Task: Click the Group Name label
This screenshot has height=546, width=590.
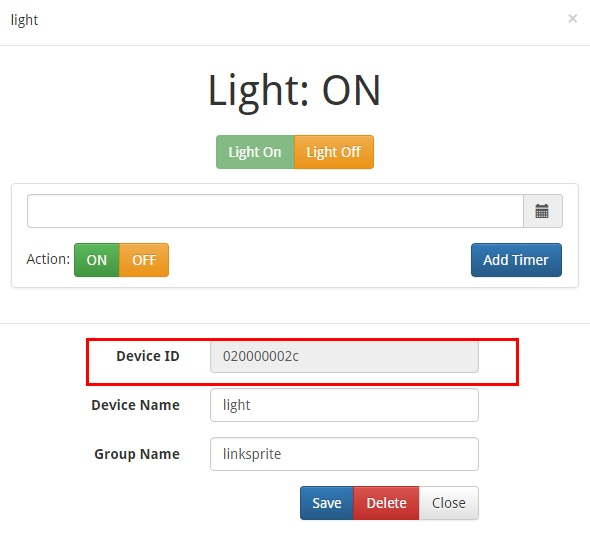Action: point(137,454)
